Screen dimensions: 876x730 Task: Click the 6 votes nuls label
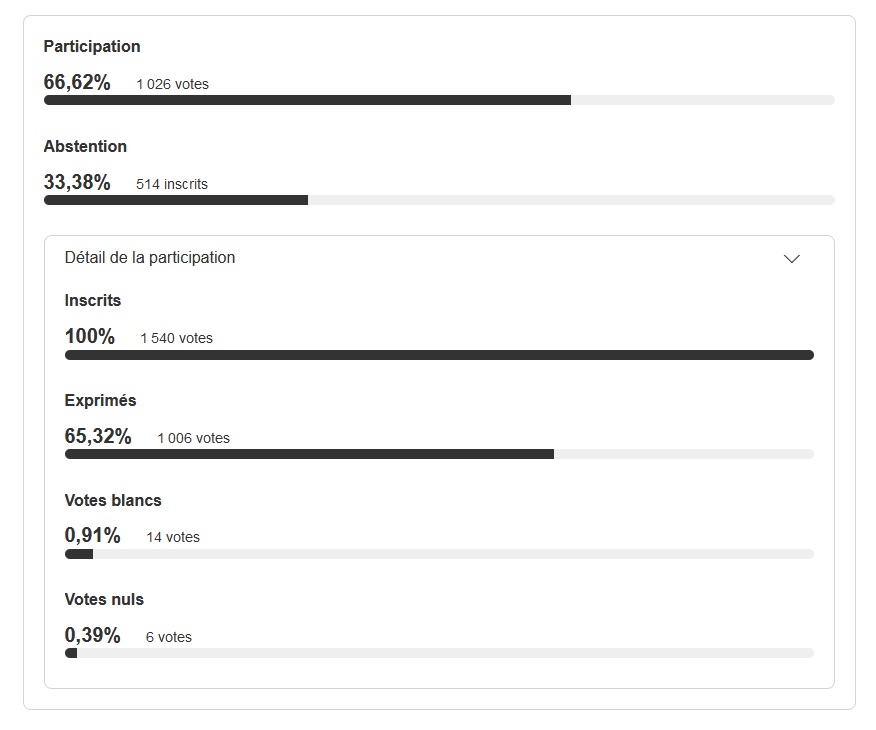[x=169, y=637]
